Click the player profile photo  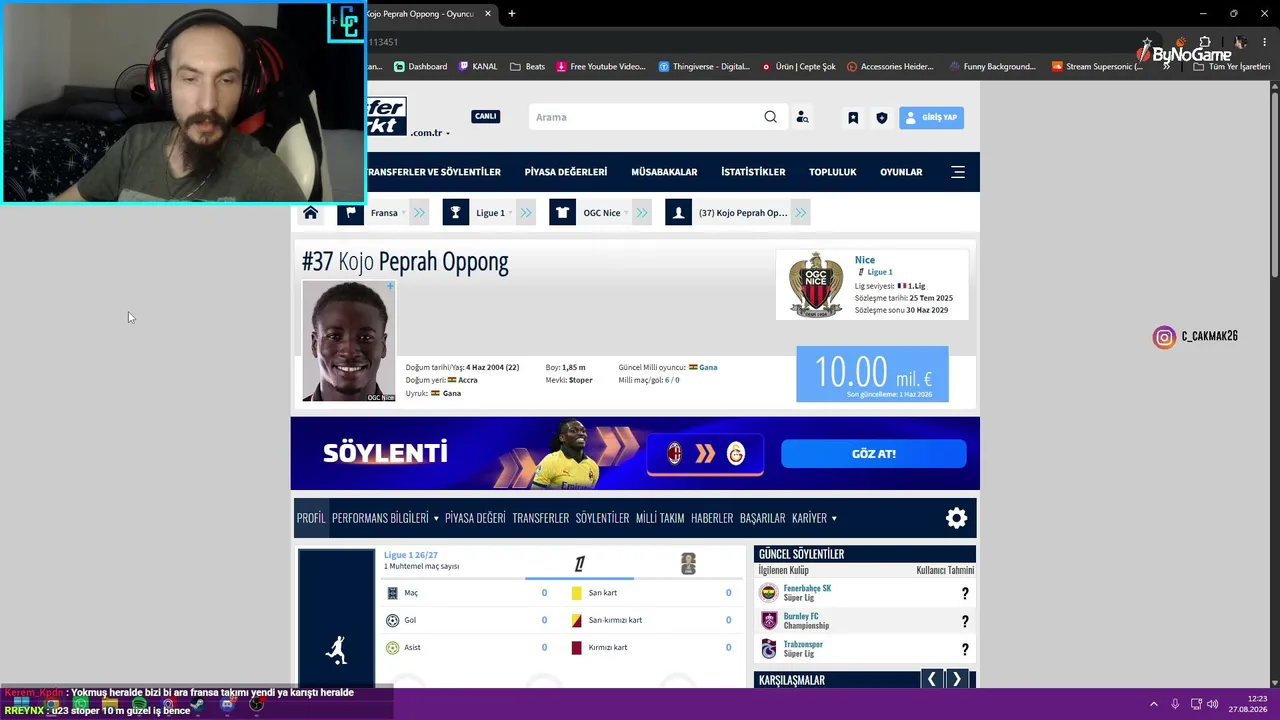point(349,341)
